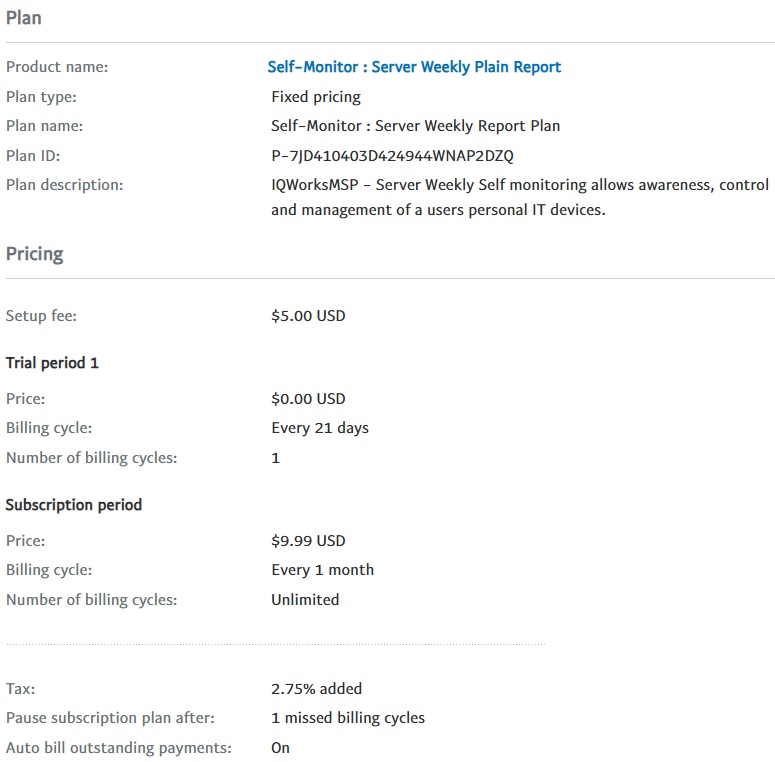The image size is (775, 762).
Task: Click the Subscription period heading
Action: tap(74, 505)
